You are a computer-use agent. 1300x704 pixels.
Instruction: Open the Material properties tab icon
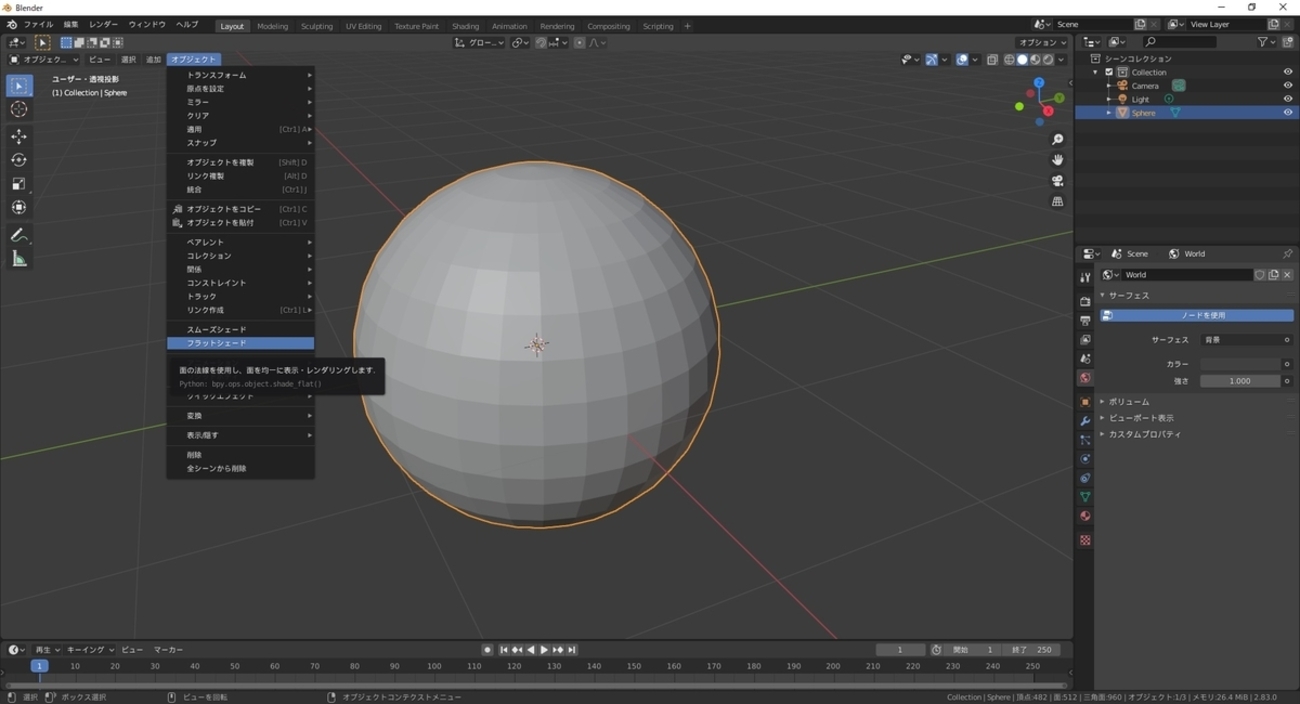[x=1085, y=516]
